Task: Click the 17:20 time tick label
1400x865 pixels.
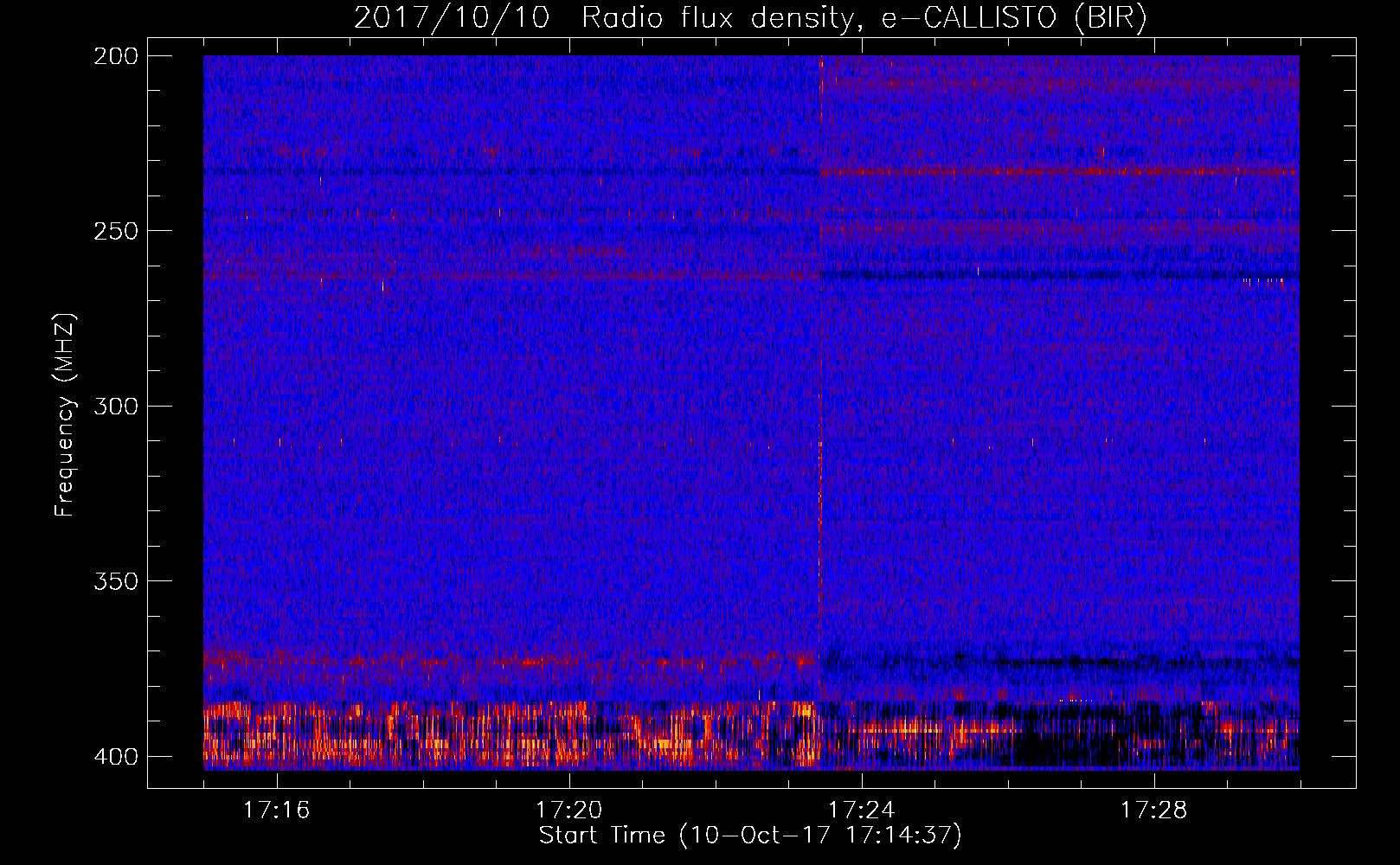Action: 569,810
